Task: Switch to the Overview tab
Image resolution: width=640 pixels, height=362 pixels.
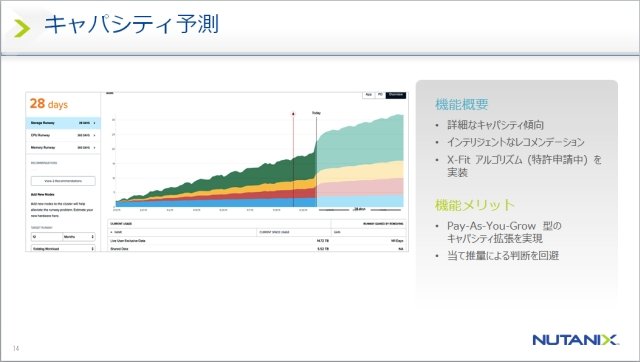Action: click(396, 95)
